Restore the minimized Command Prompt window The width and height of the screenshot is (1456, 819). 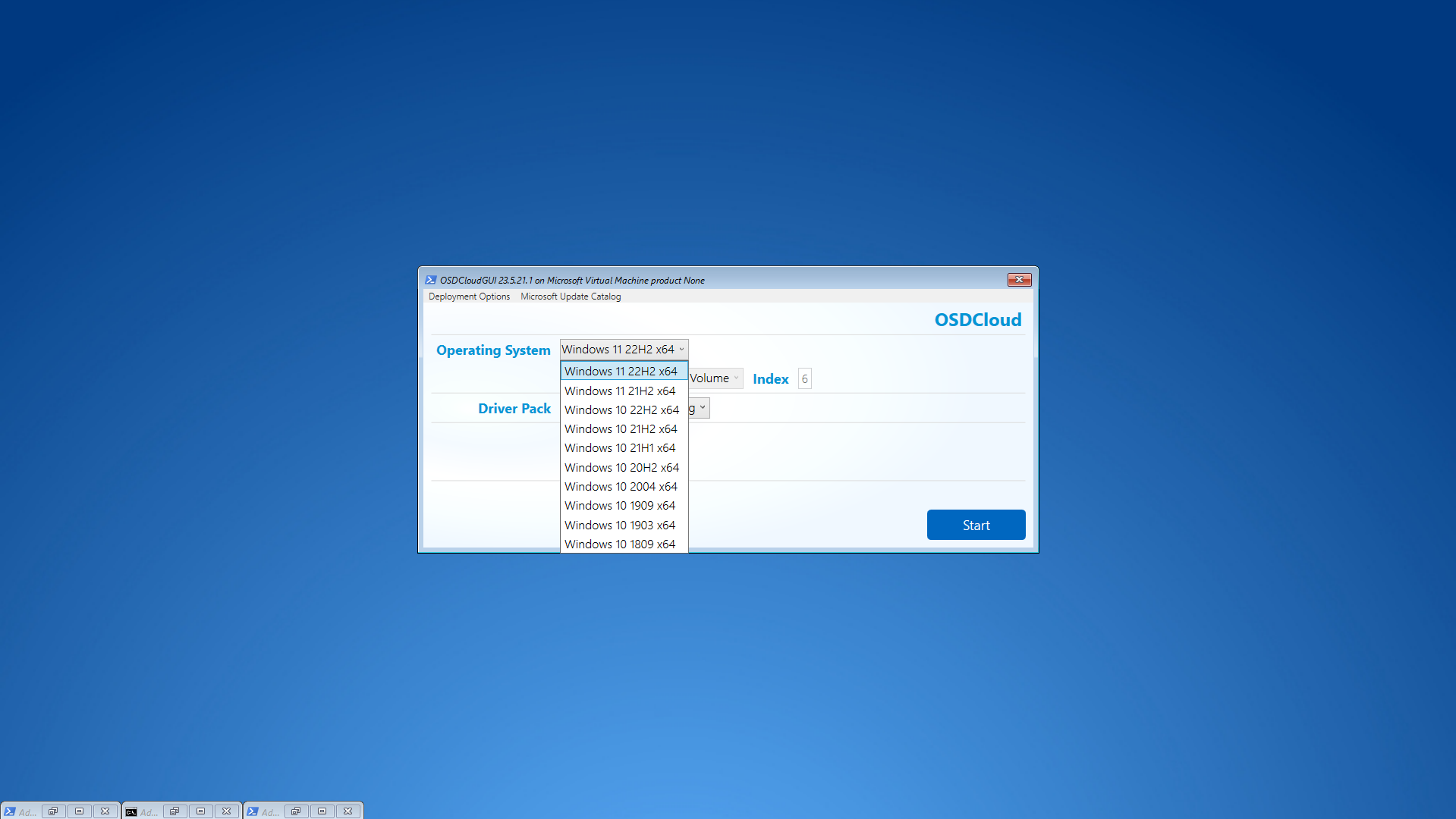point(175,811)
